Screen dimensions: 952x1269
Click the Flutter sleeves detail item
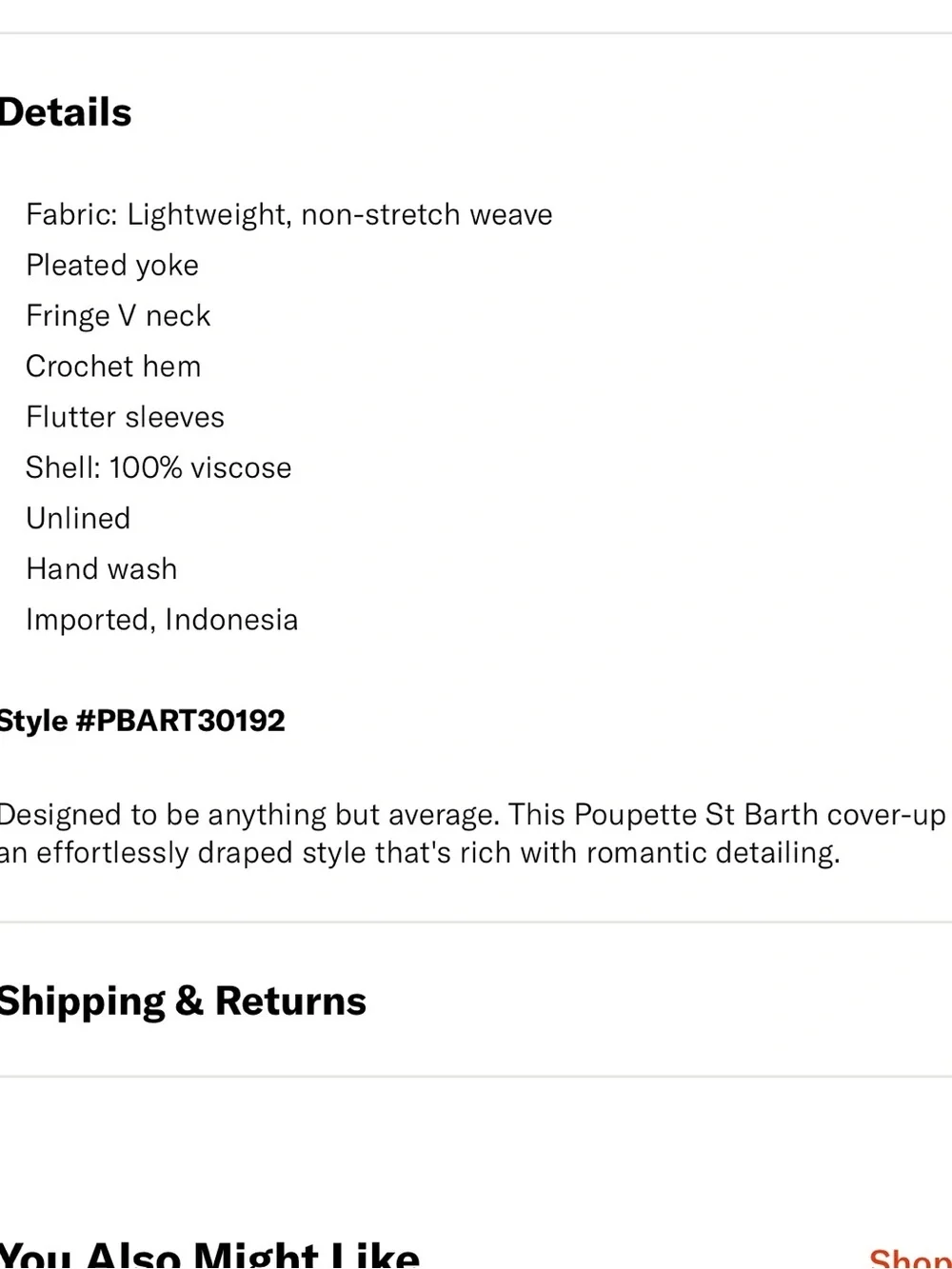(x=125, y=417)
